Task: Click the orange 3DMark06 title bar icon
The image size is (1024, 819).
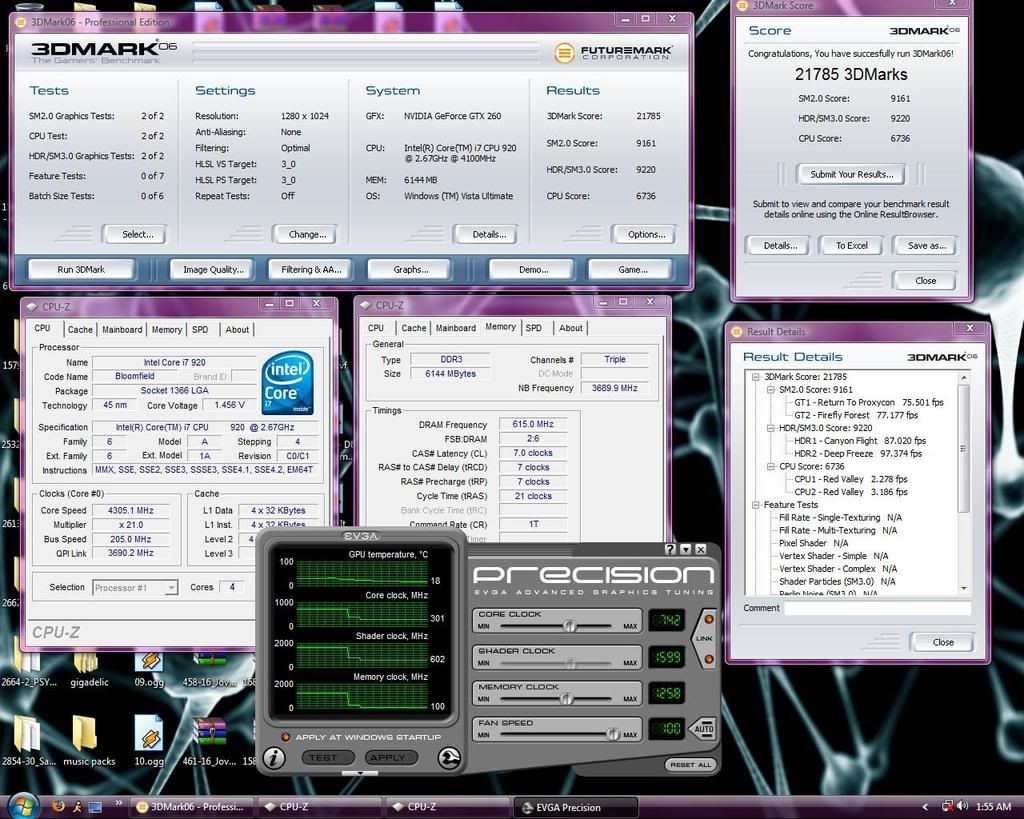Action: tap(20, 22)
